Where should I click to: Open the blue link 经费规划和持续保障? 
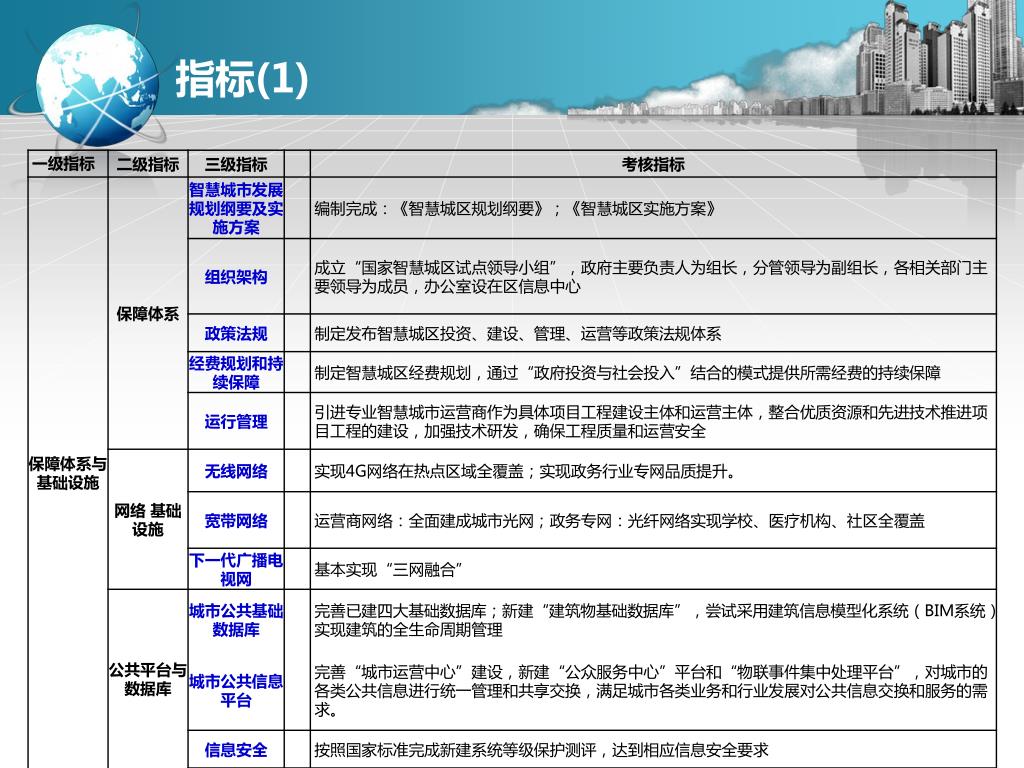pos(236,372)
